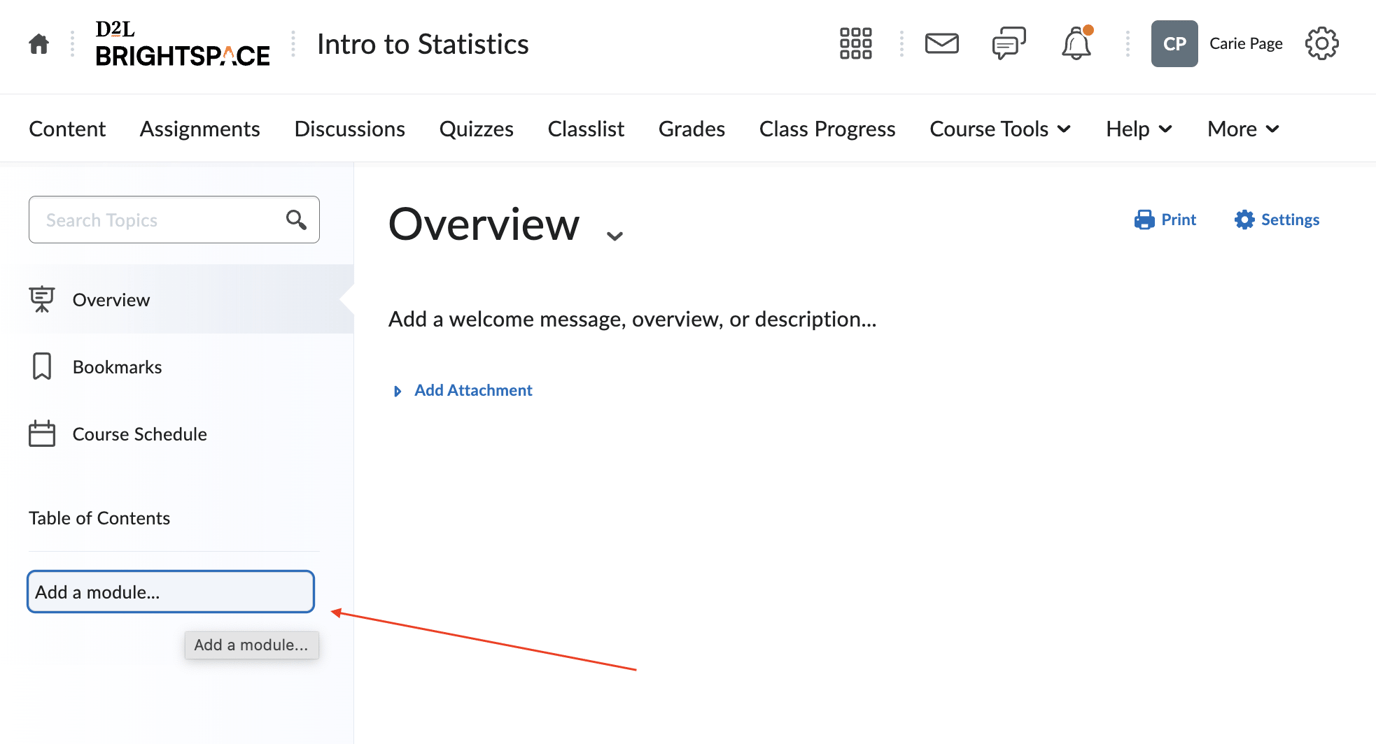This screenshot has height=744, width=1376.
Task: Open the message alerts envelope icon
Action: coord(941,44)
